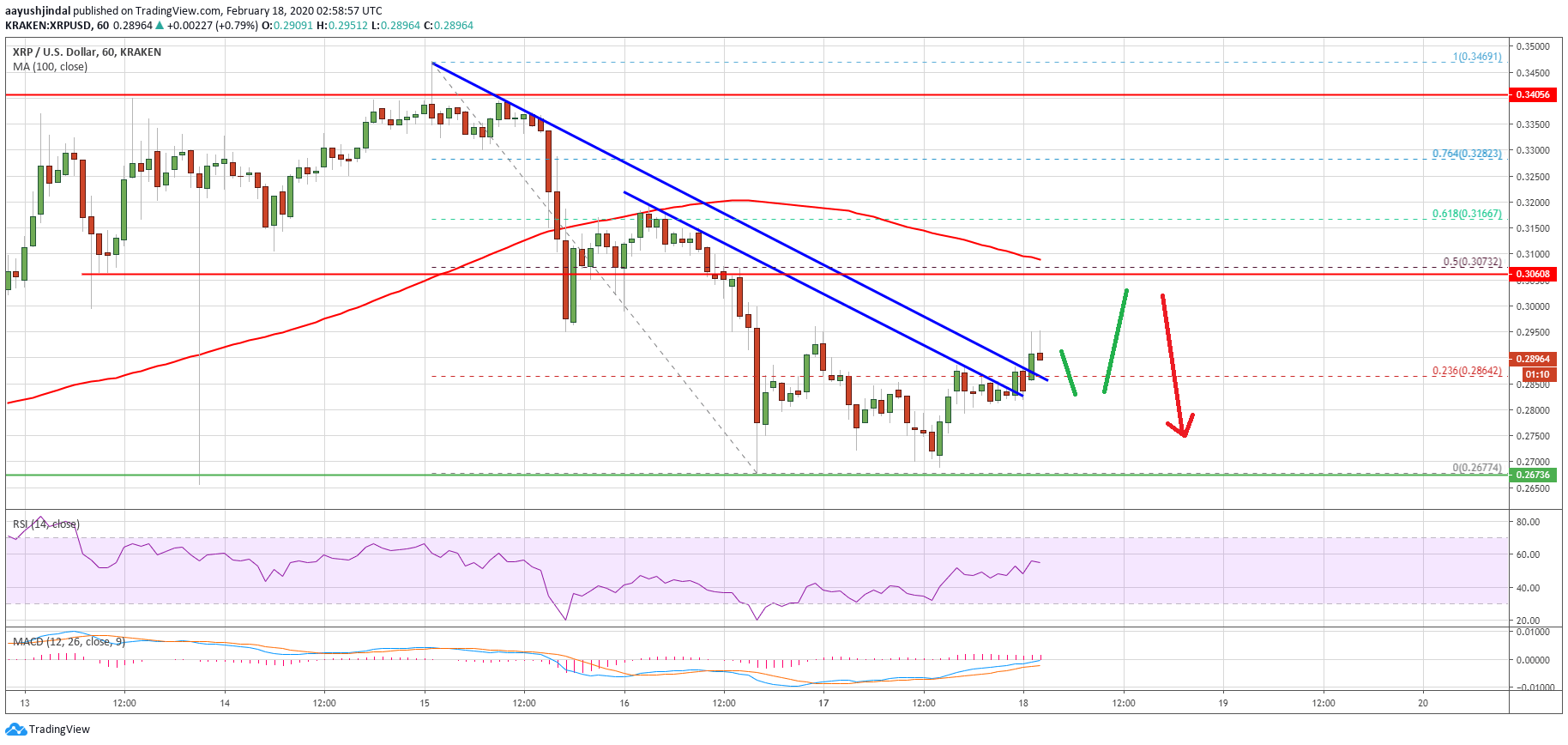Image resolution: width=1568 pixels, height=745 pixels.
Task: Select the Fib level 1(0.34691) label
Action: pyautogui.click(x=1477, y=57)
